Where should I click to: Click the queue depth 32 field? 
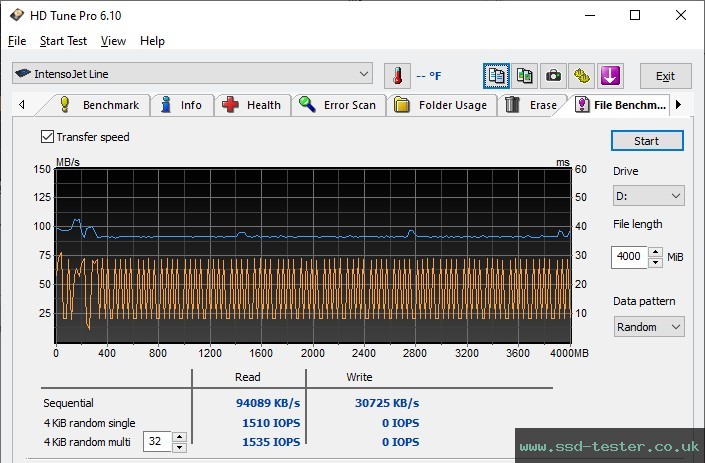(x=157, y=442)
